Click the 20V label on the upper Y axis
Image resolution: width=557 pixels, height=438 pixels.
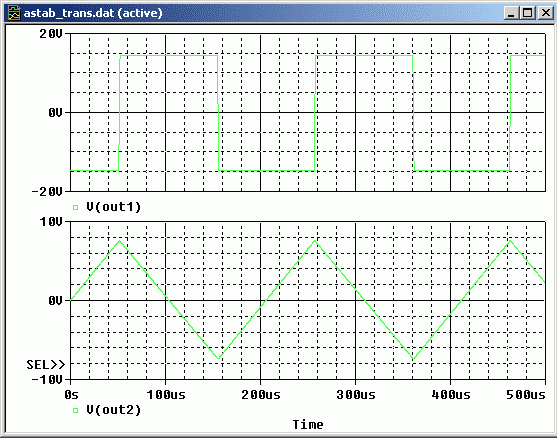[x=51, y=34]
